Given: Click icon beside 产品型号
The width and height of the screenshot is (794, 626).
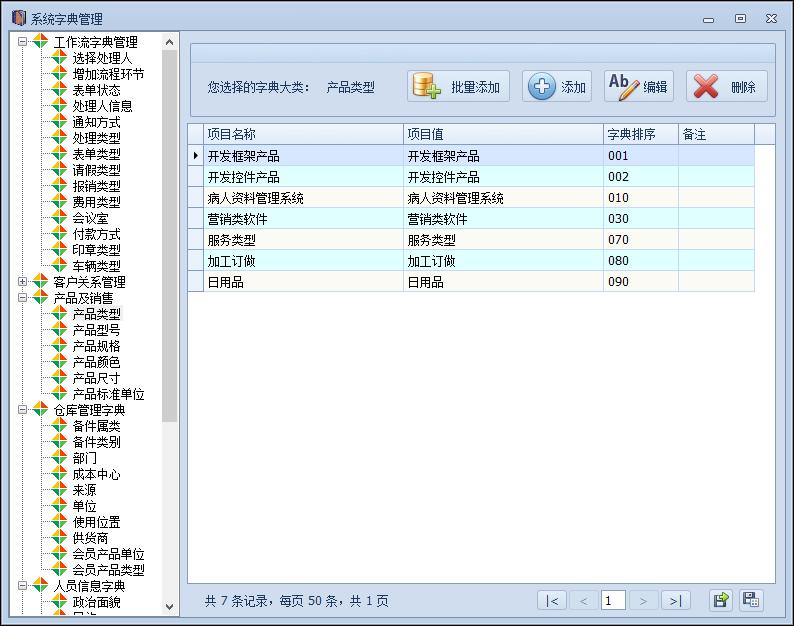Looking at the screenshot, I should coord(59,330).
